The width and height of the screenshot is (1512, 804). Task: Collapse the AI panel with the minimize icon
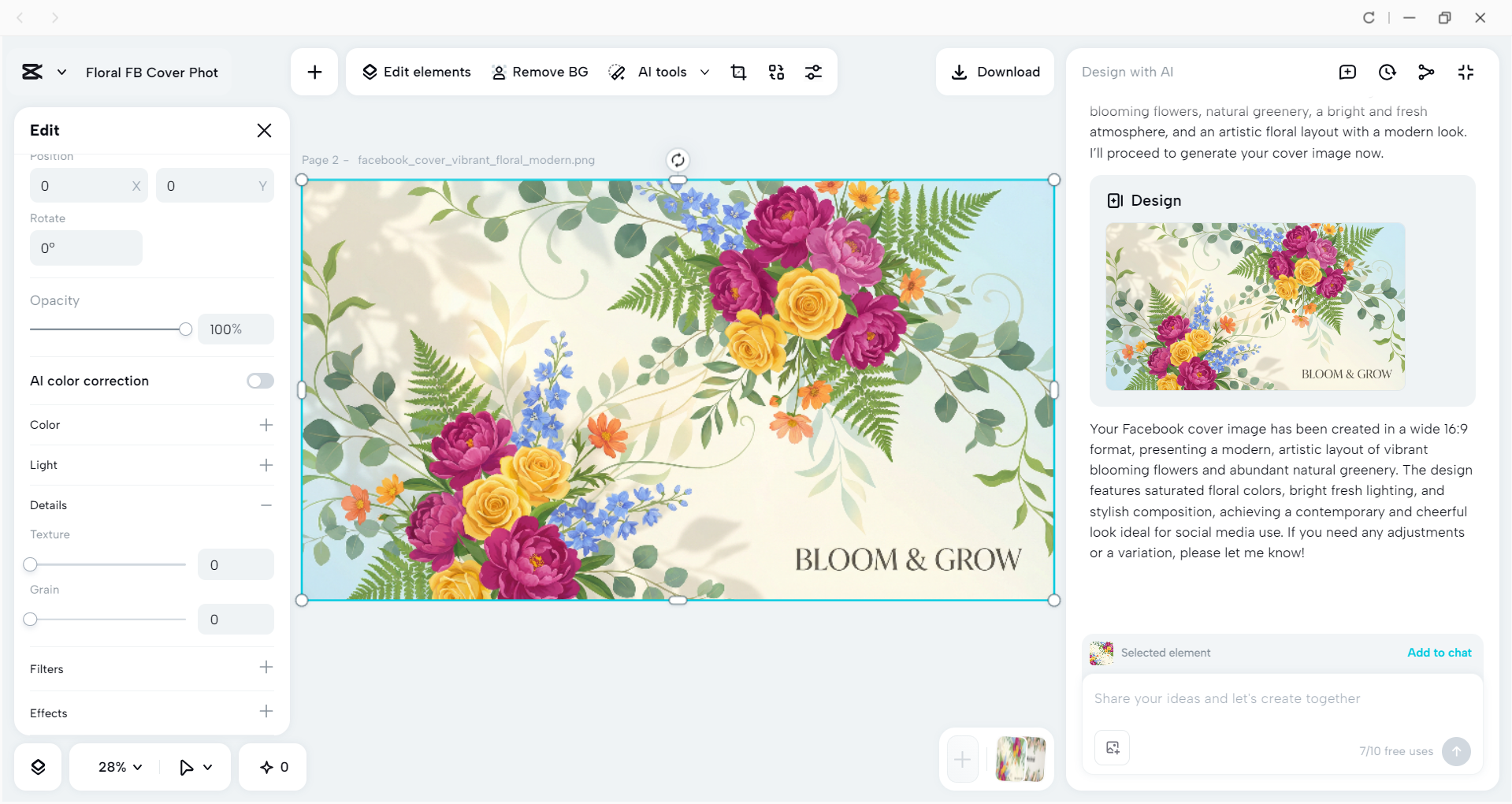coord(1466,72)
